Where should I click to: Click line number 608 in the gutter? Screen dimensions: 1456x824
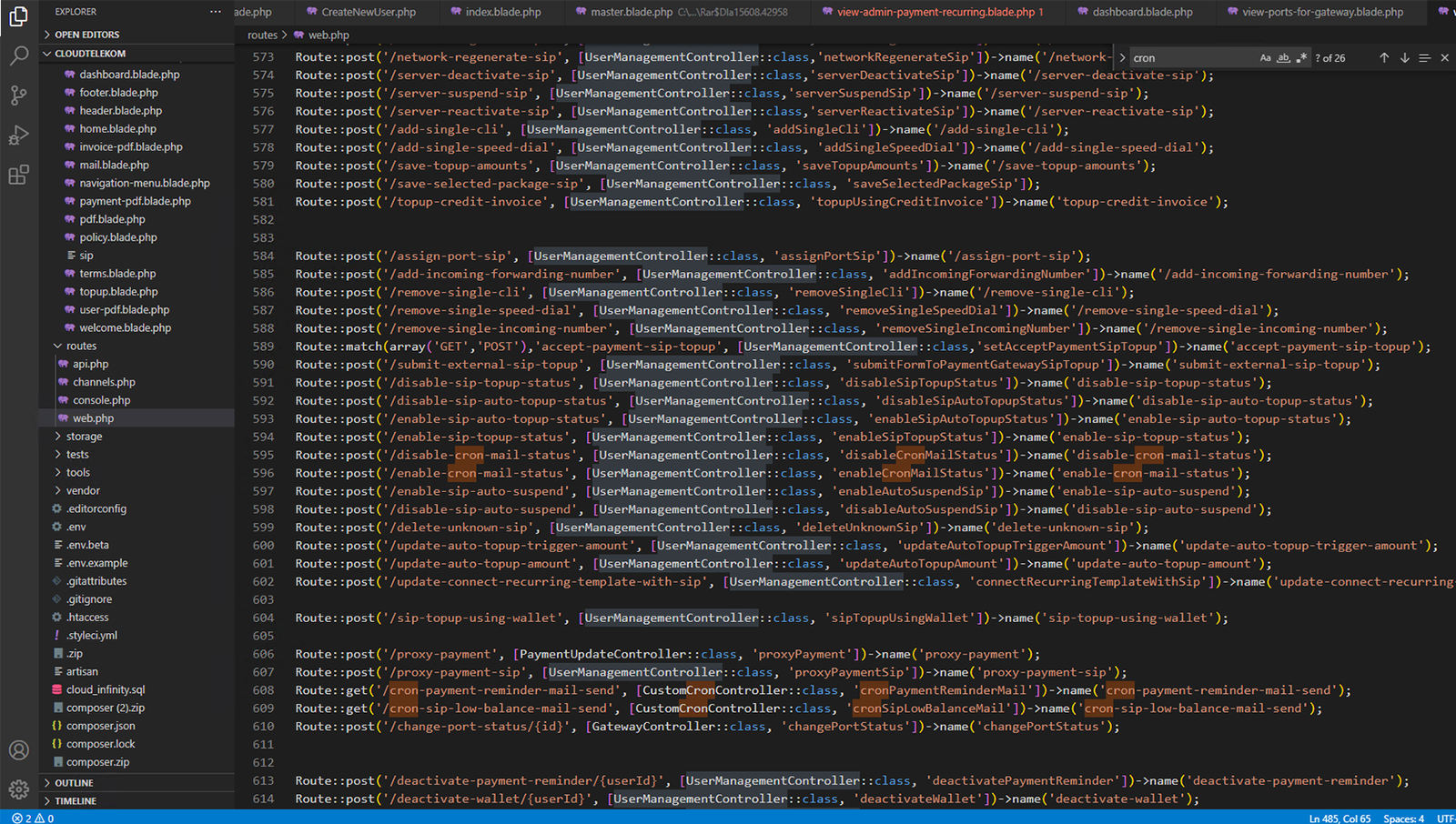click(263, 690)
